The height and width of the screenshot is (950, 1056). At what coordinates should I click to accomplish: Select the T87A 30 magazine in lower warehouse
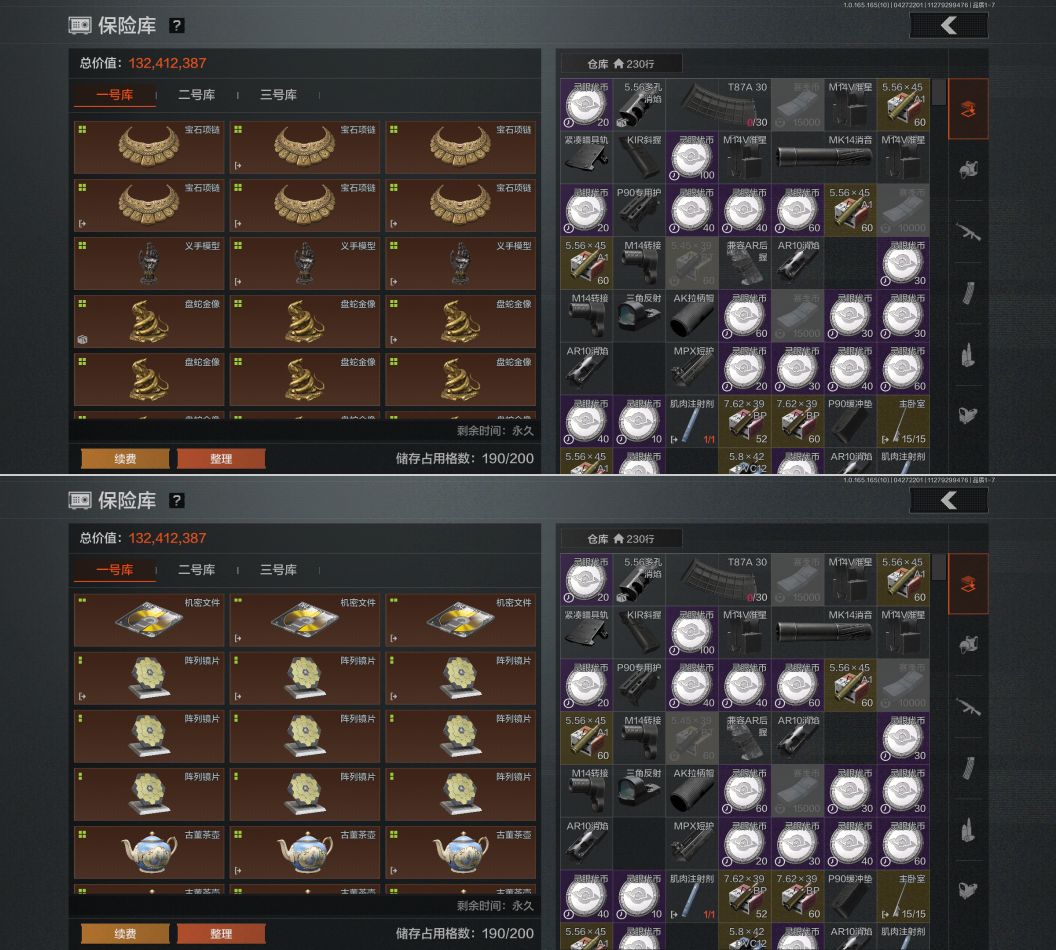coord(718,579)
